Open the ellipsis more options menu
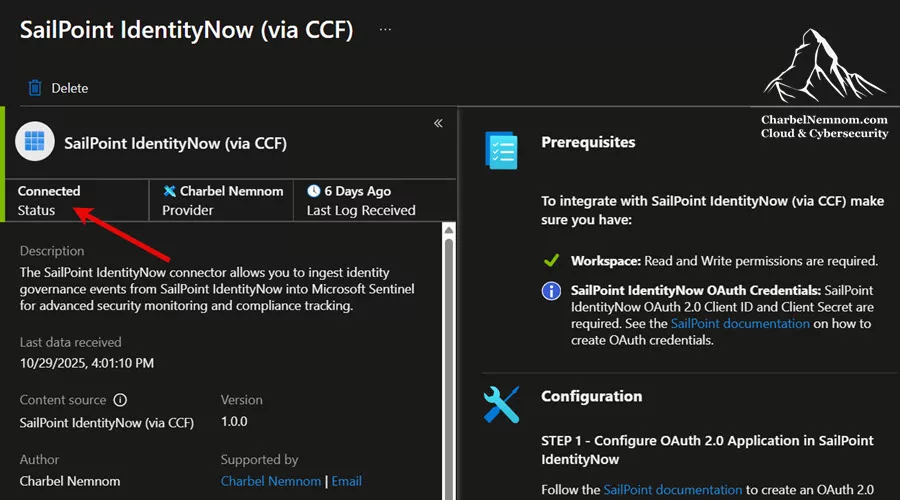Screen dimensions: 900x500 point(385,29)
